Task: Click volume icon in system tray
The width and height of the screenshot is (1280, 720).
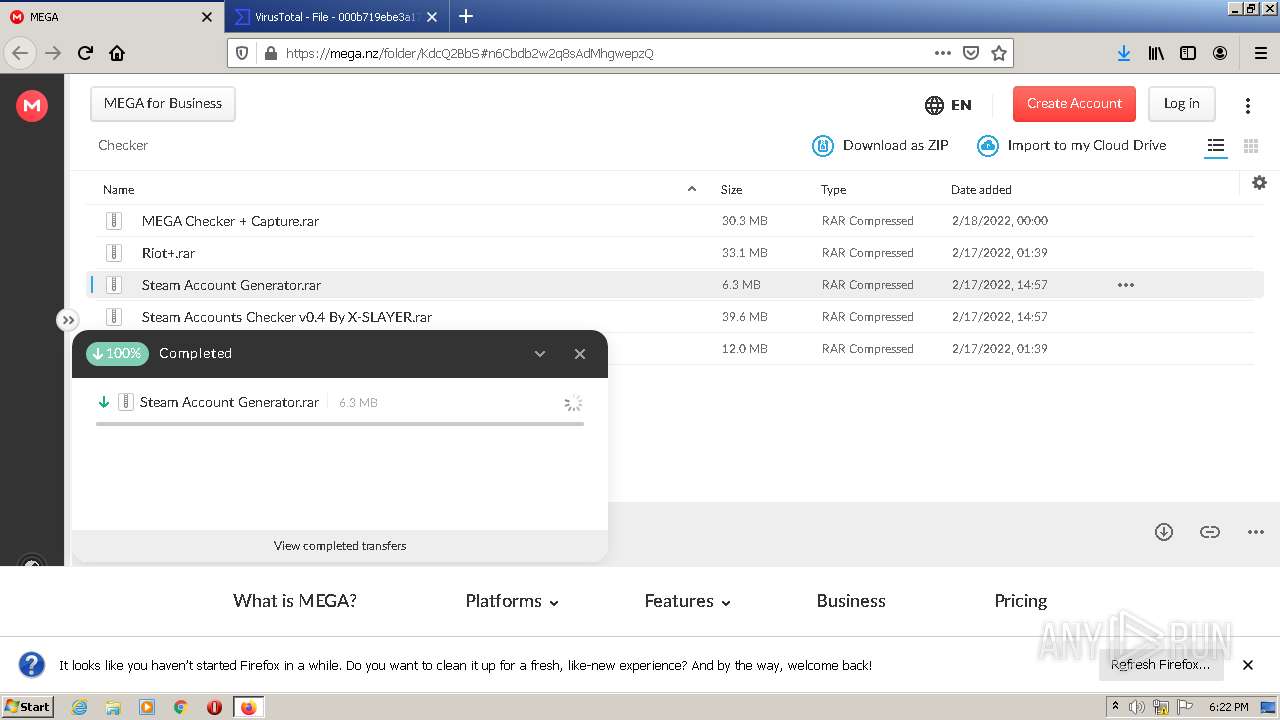Action: coord(1137,707)
